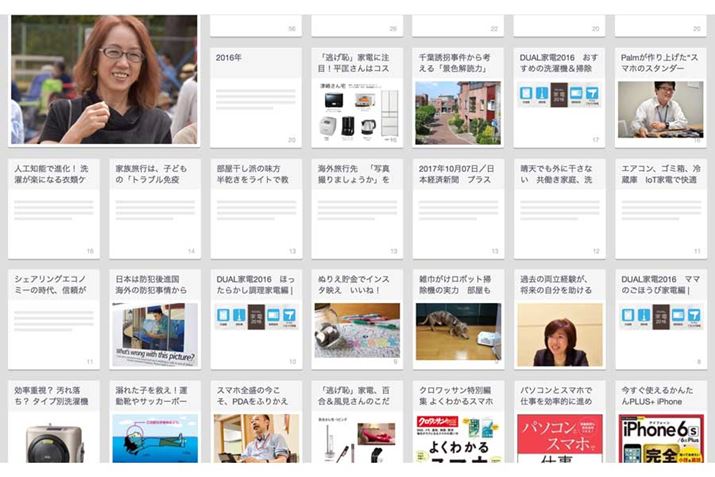Open the card 人工知能で進化！洗濯が楽になる衣類ケ
This screenshot has width=715, height=477.
click(x=54, y=209)
